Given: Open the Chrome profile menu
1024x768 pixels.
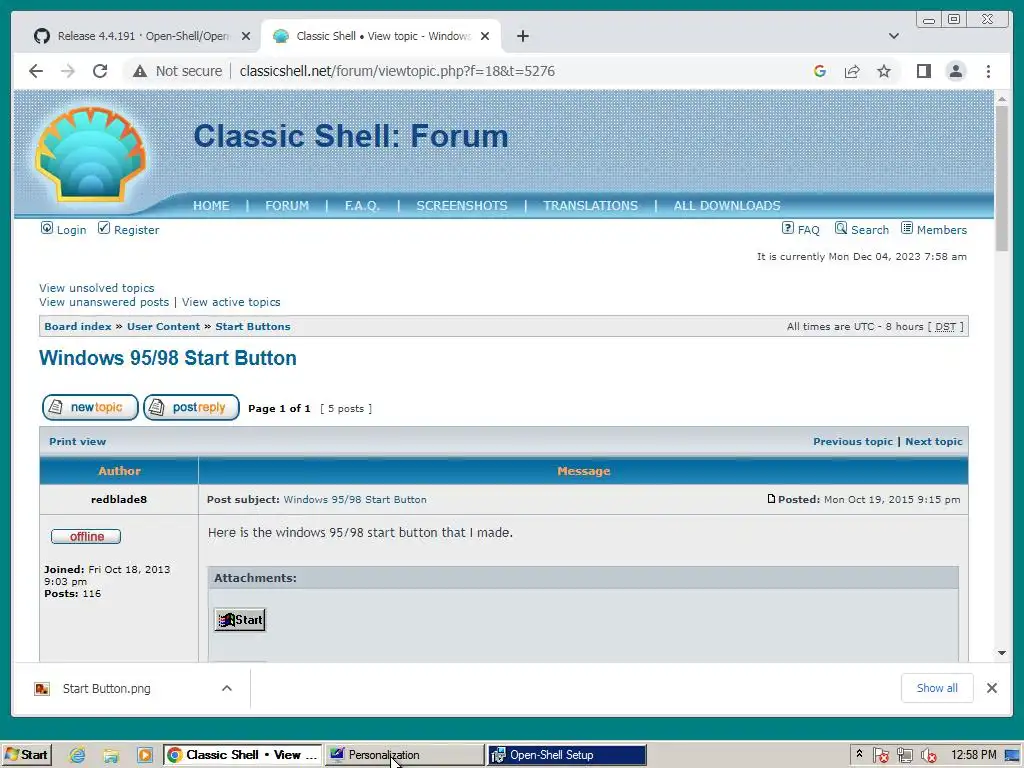Looking at the screenshot, I should (955, 71).
